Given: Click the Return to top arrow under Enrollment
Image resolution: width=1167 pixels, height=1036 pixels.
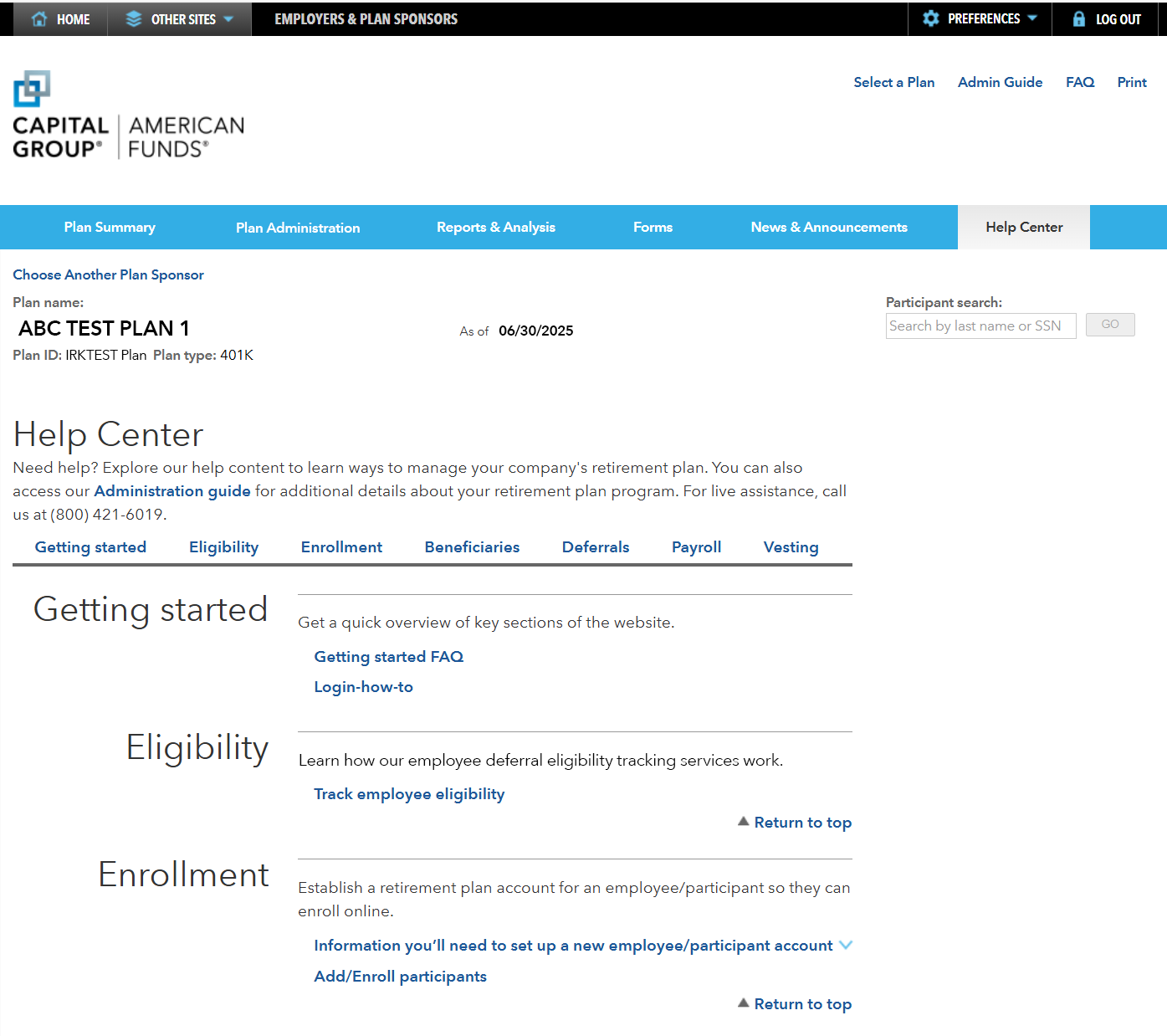Looking at the screenshot, I should click(744, 1003).
